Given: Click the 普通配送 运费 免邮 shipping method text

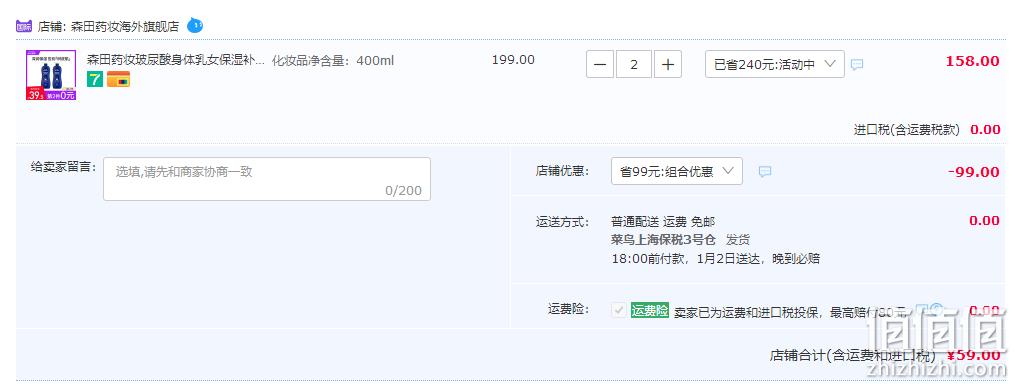Looking at the screenshot, I should (x=664, y=221).
